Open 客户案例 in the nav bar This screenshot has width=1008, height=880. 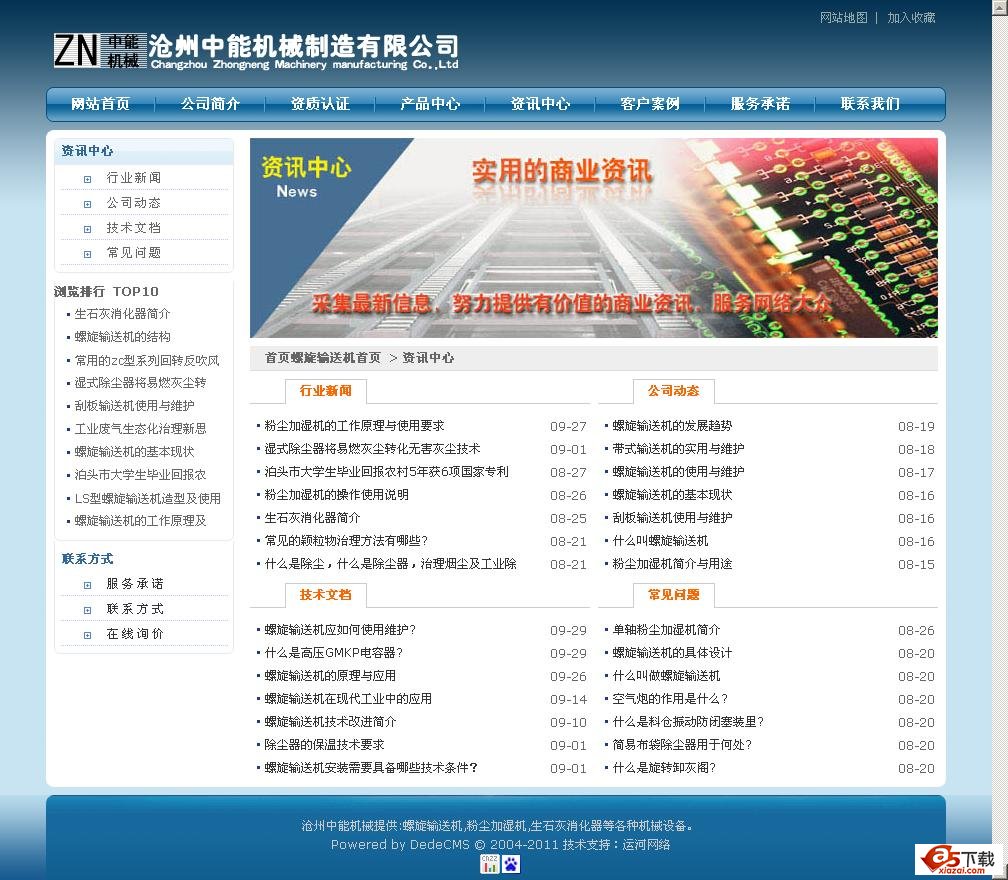tap(650, 103)
